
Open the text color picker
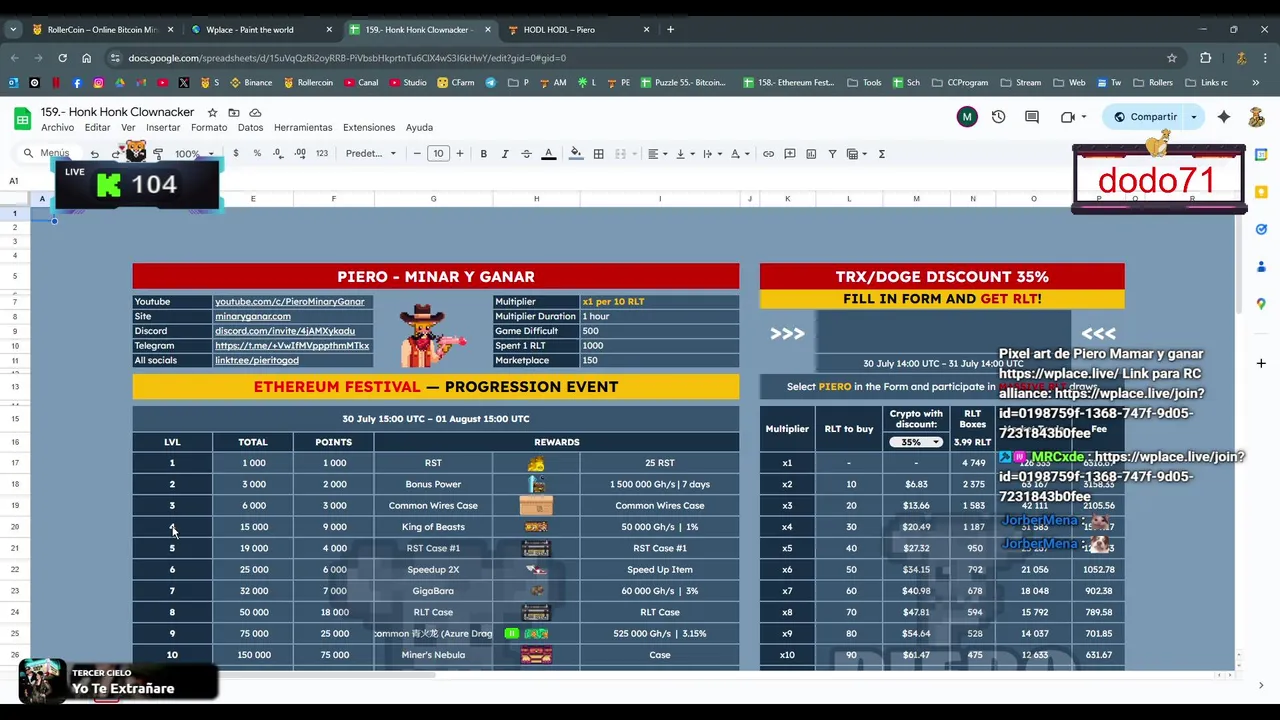[x=548, y=154]
